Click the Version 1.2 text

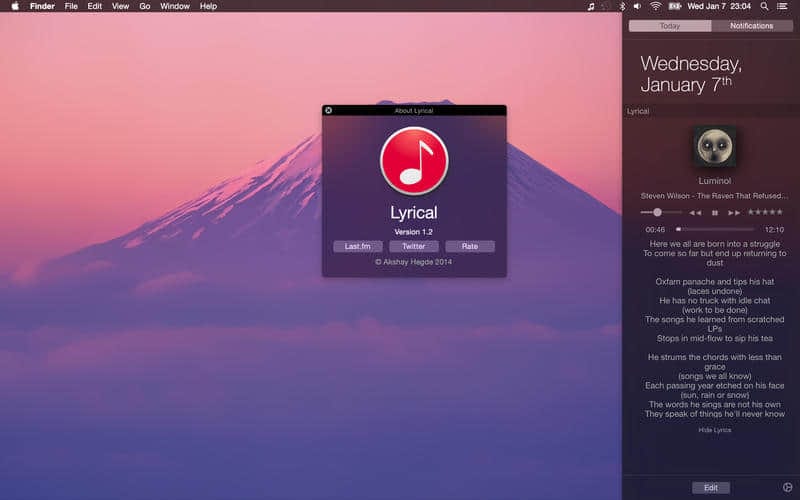413,232
